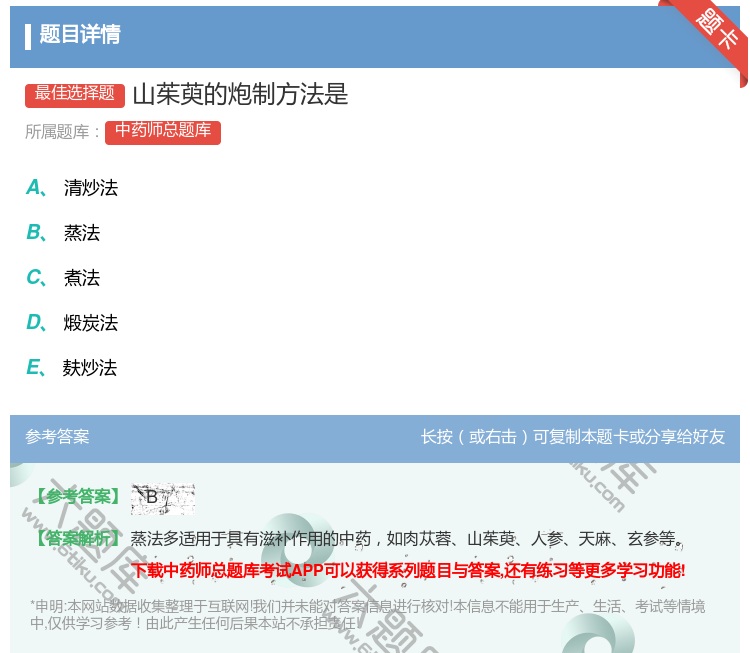Select option D 煅炭法
The width and height of the screenshot is (750, 653).
pos(72,322)
